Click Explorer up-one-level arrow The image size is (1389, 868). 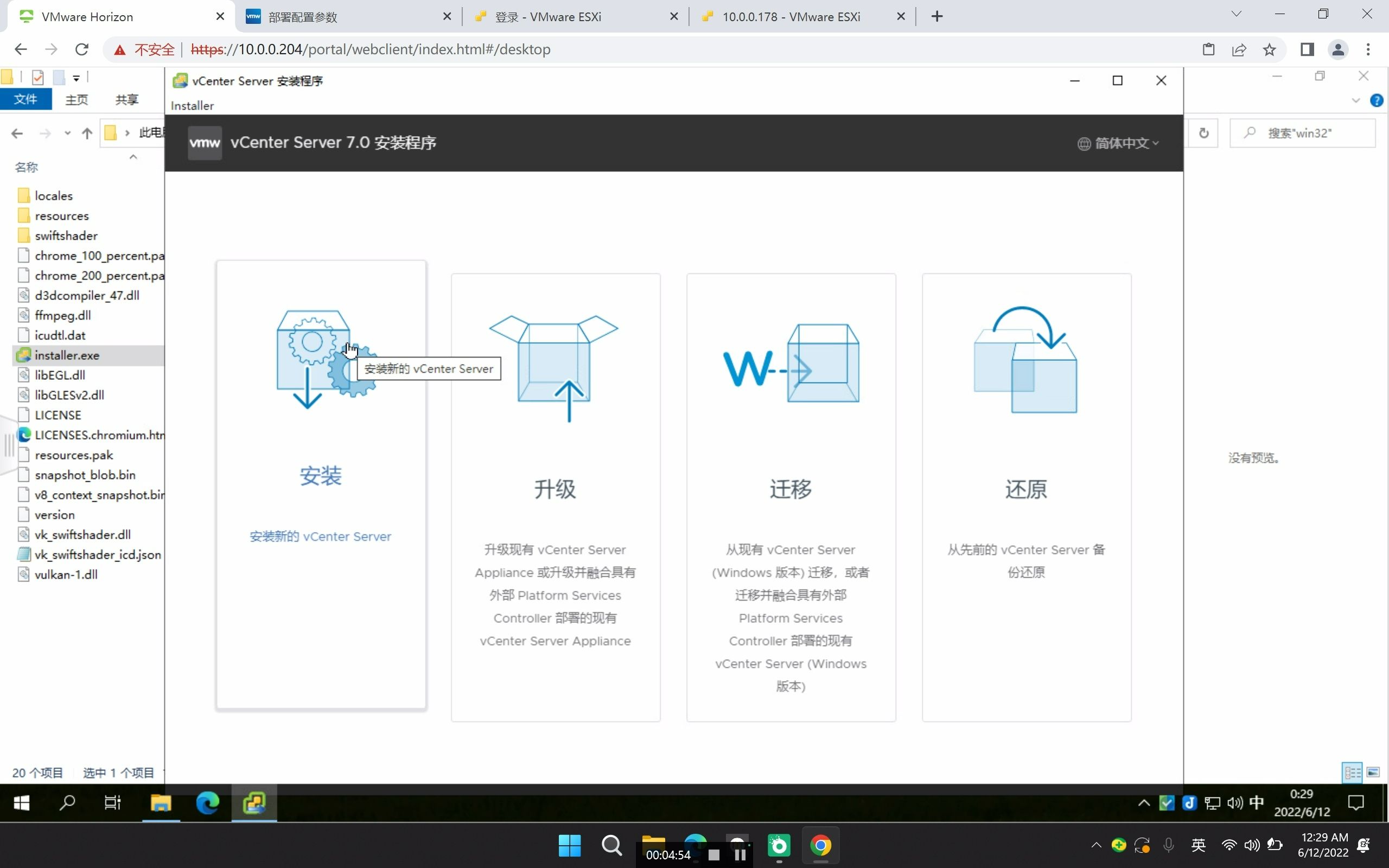[87, 133]
